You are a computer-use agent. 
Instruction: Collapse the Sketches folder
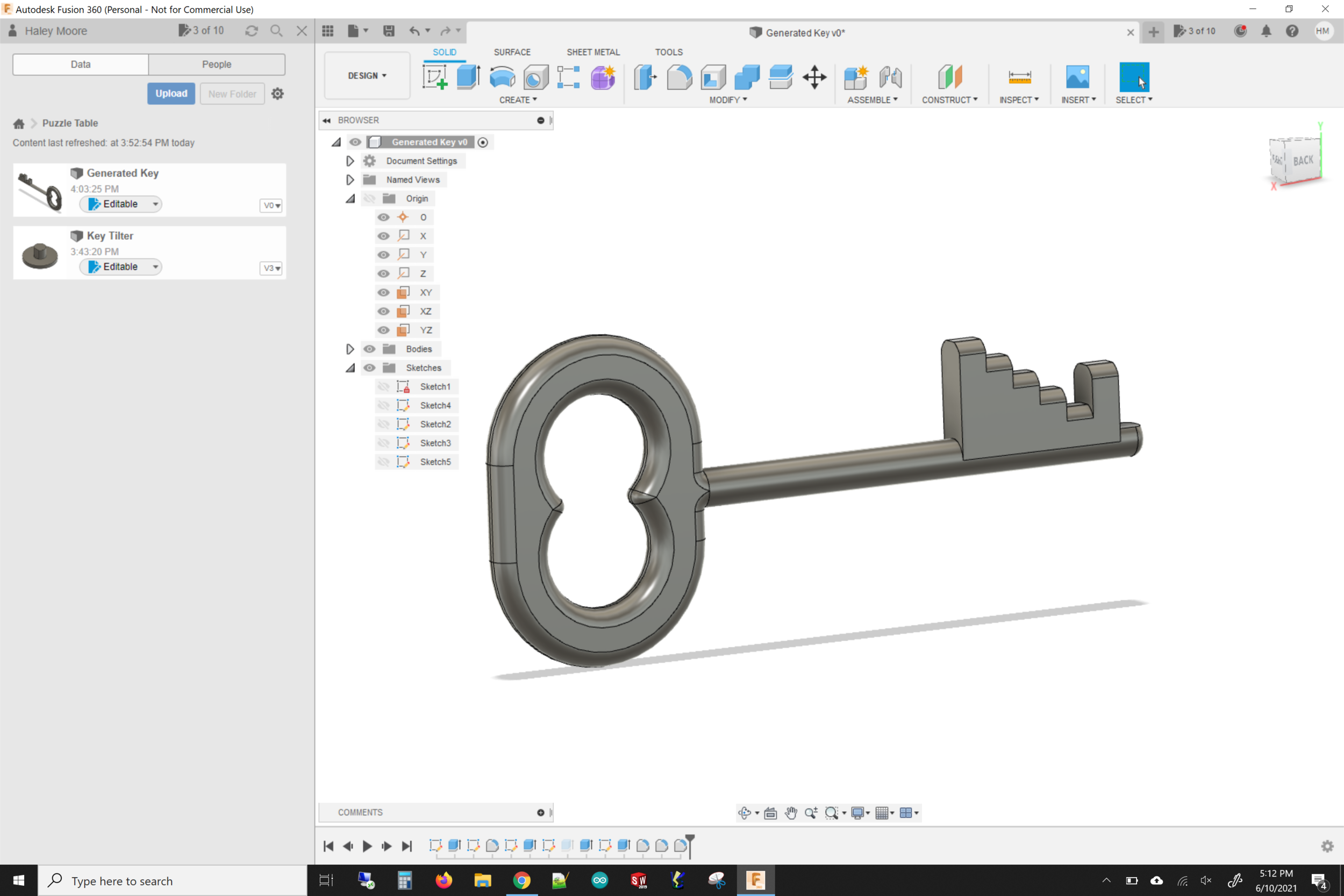click(x=350, y=368)
